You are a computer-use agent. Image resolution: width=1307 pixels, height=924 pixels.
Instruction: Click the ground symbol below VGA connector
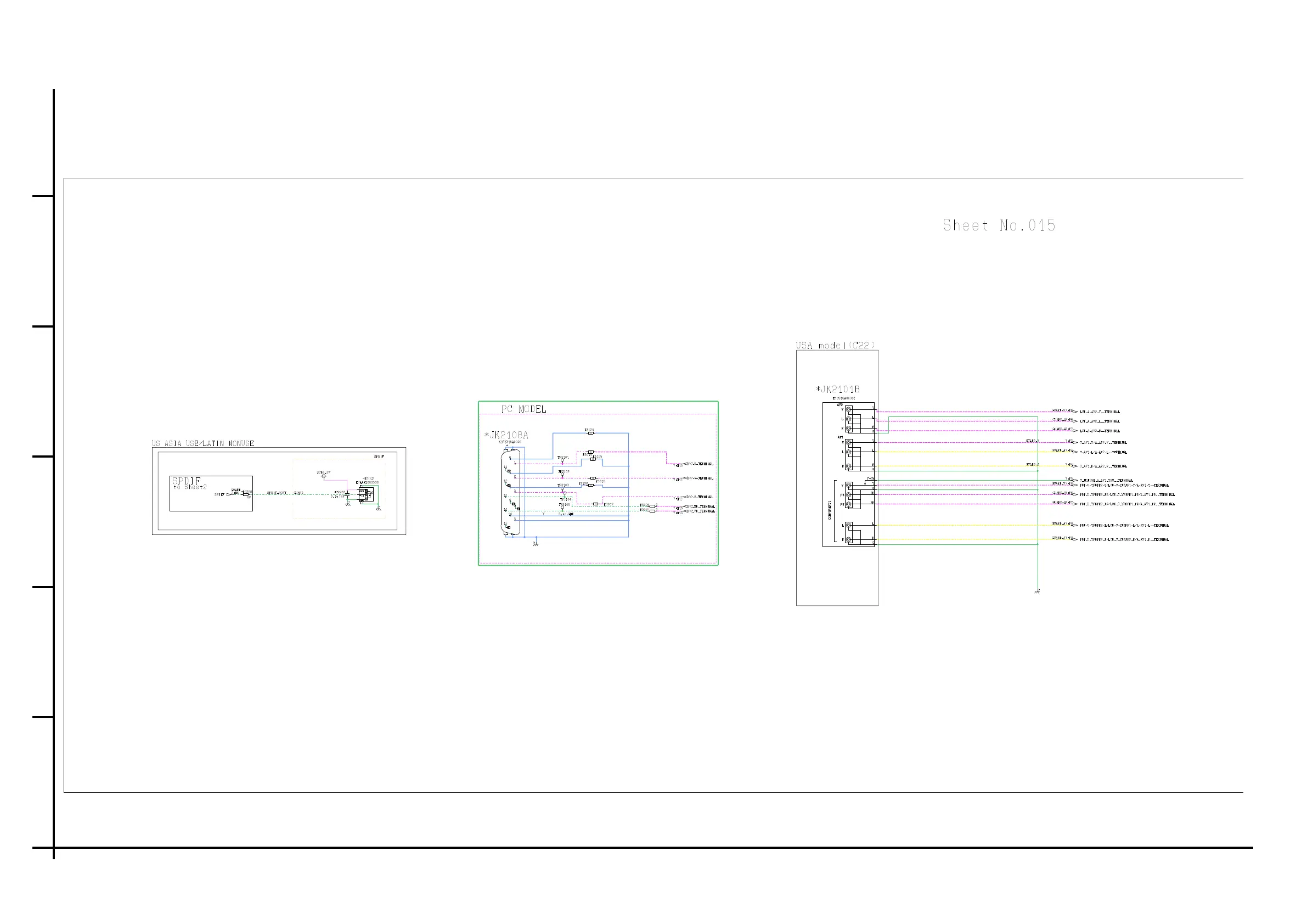point(535,544)
